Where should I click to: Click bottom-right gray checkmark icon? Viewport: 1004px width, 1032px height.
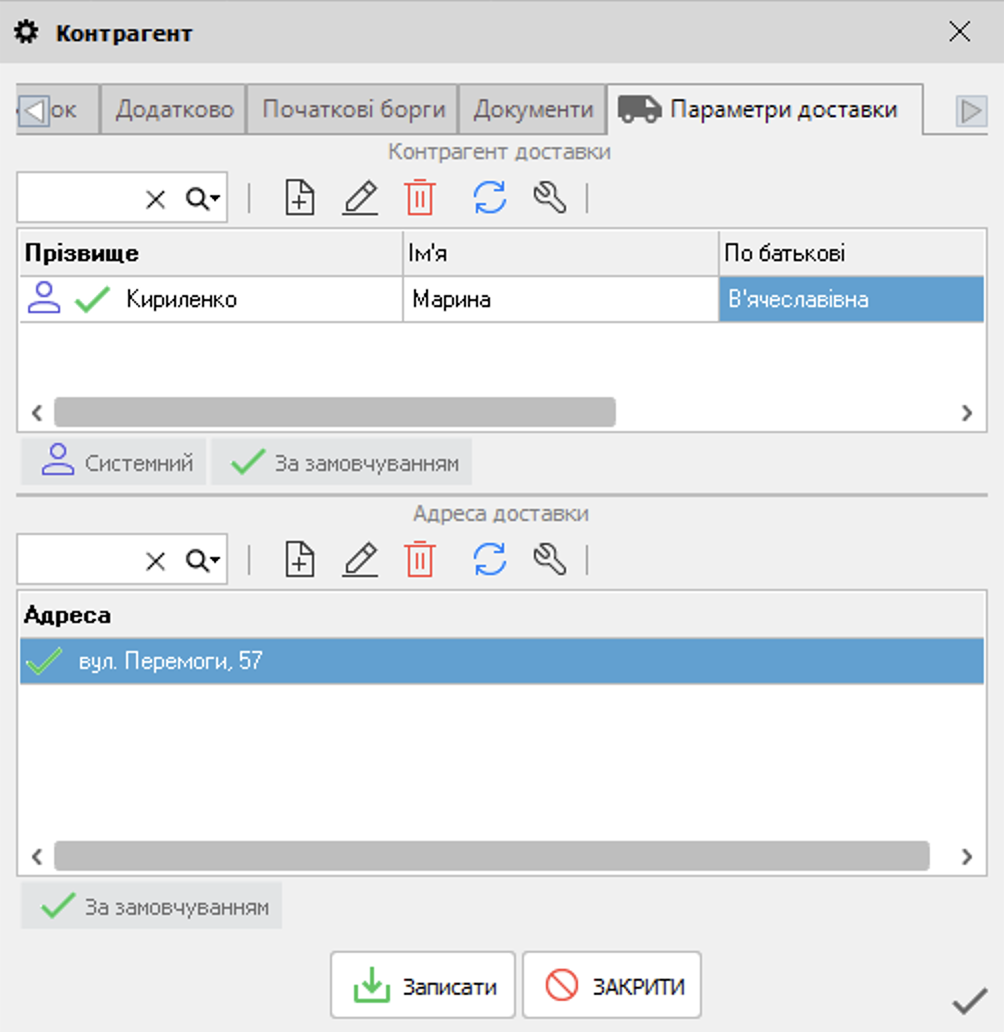click(x=970, y=1001)
